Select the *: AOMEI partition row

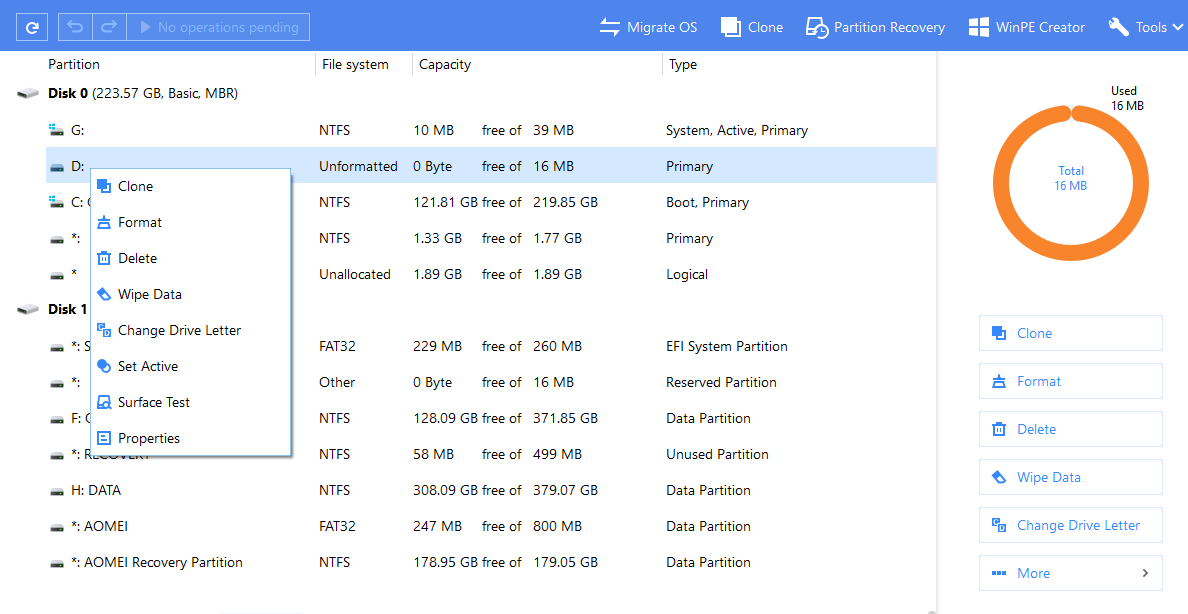pos(490,526)
